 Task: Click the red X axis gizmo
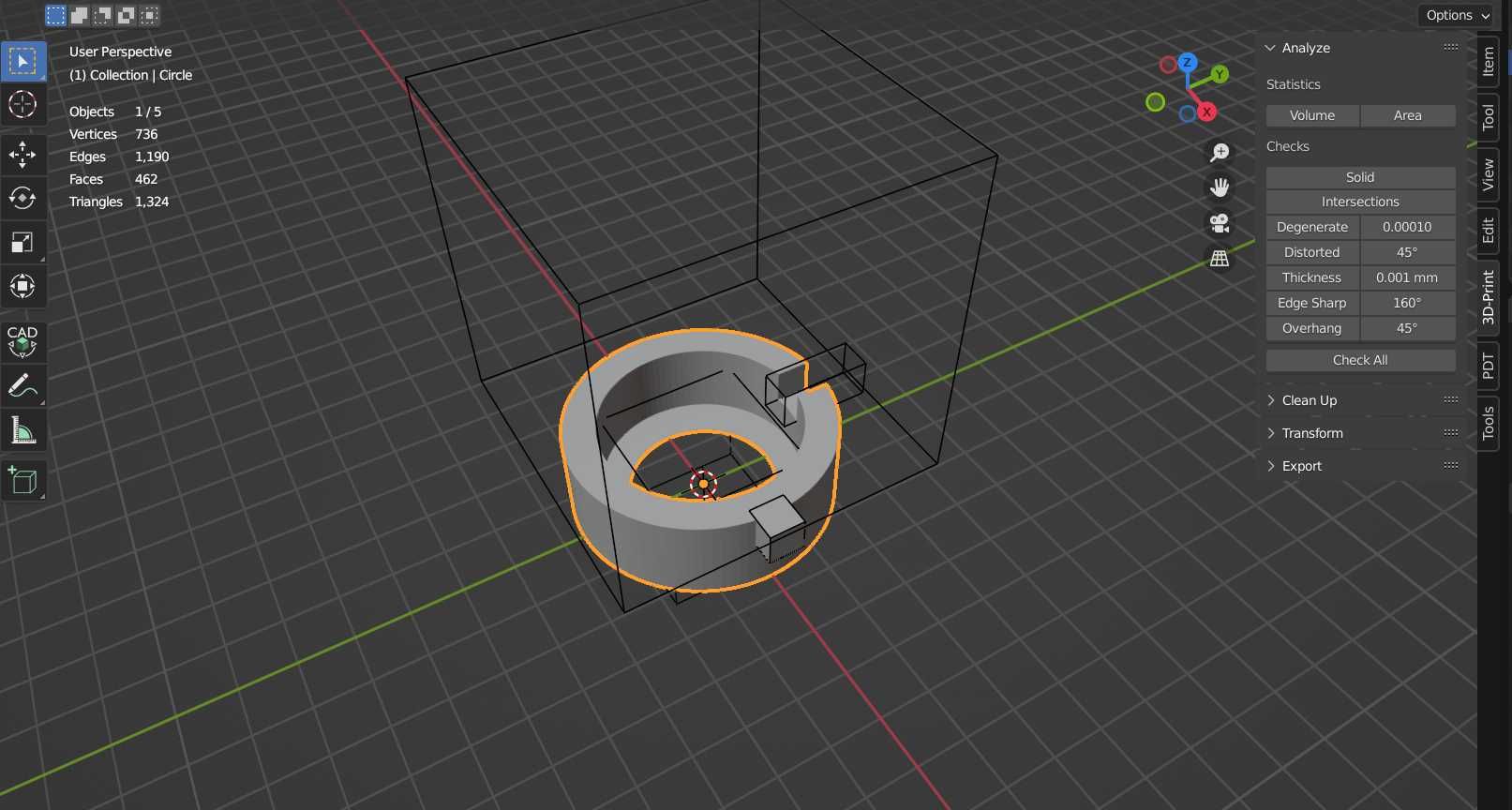coord(1207,112)
